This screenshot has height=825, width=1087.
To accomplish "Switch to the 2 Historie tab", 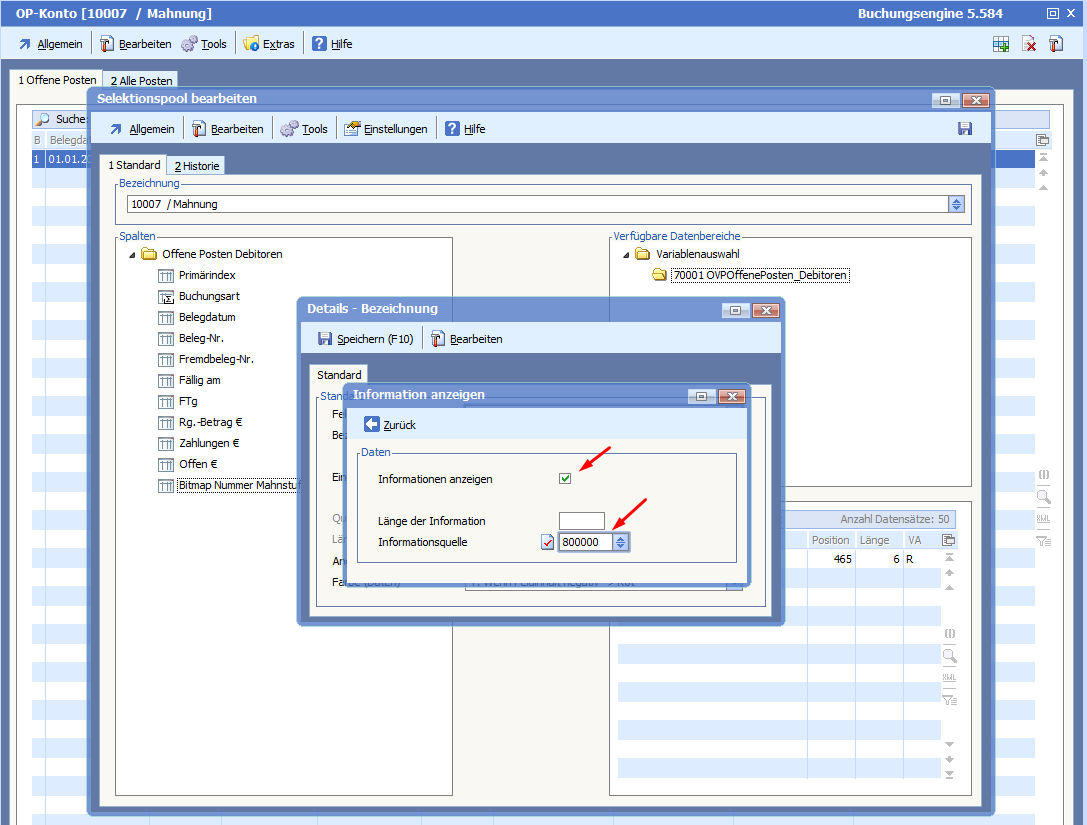I will (196, 166).
